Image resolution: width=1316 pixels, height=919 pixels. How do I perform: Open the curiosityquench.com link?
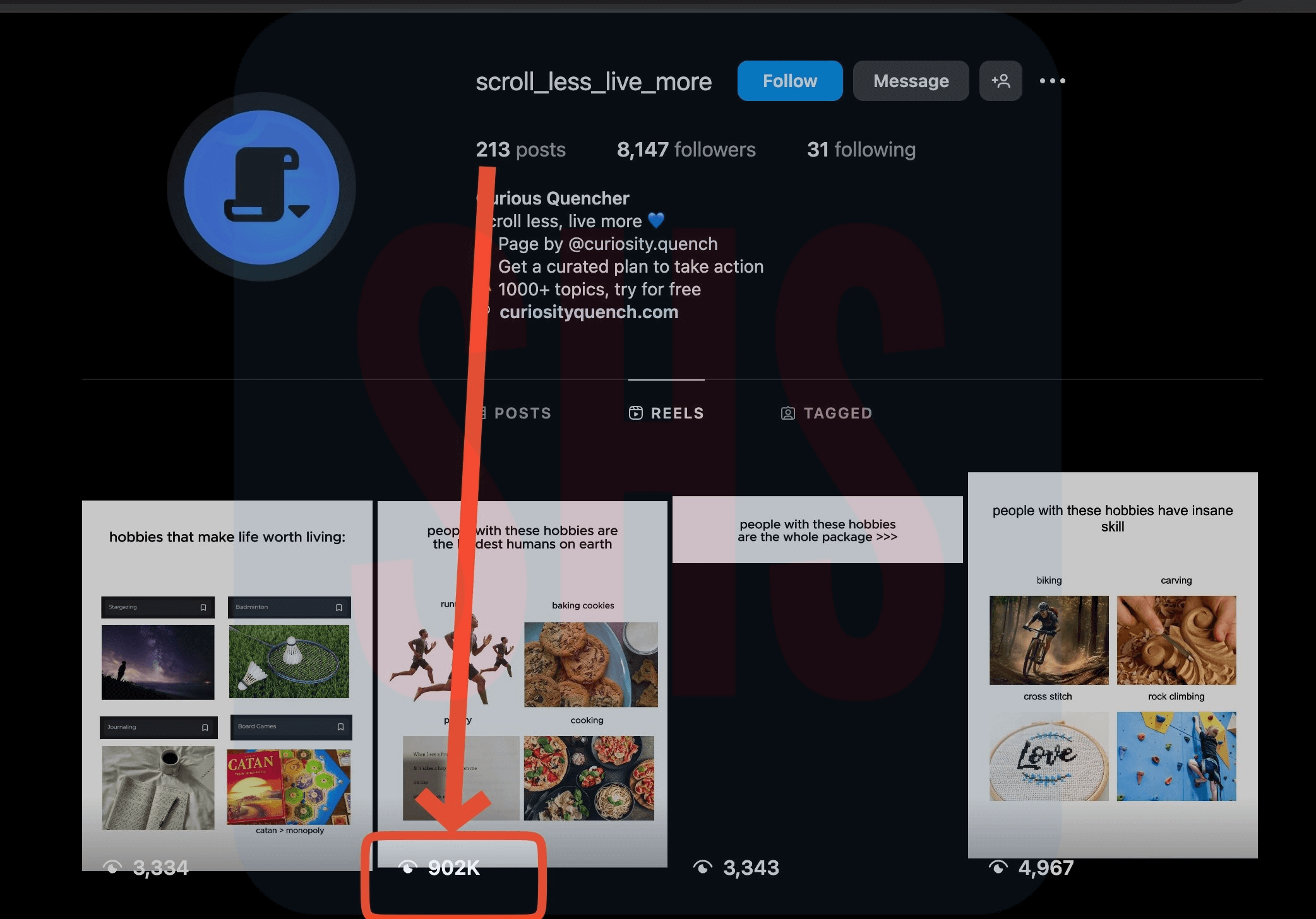coord(589,312)
